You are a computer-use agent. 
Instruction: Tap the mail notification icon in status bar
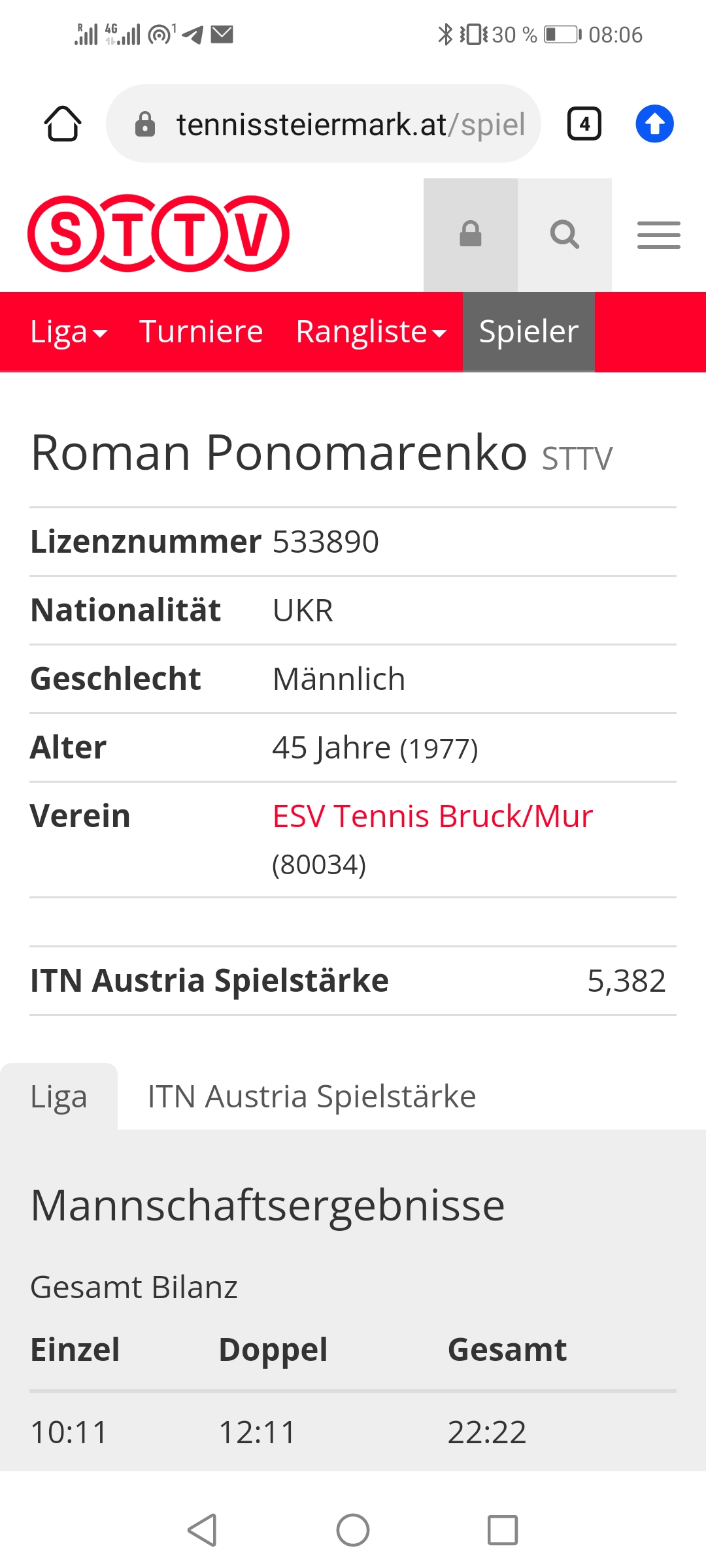click(222, 34)
